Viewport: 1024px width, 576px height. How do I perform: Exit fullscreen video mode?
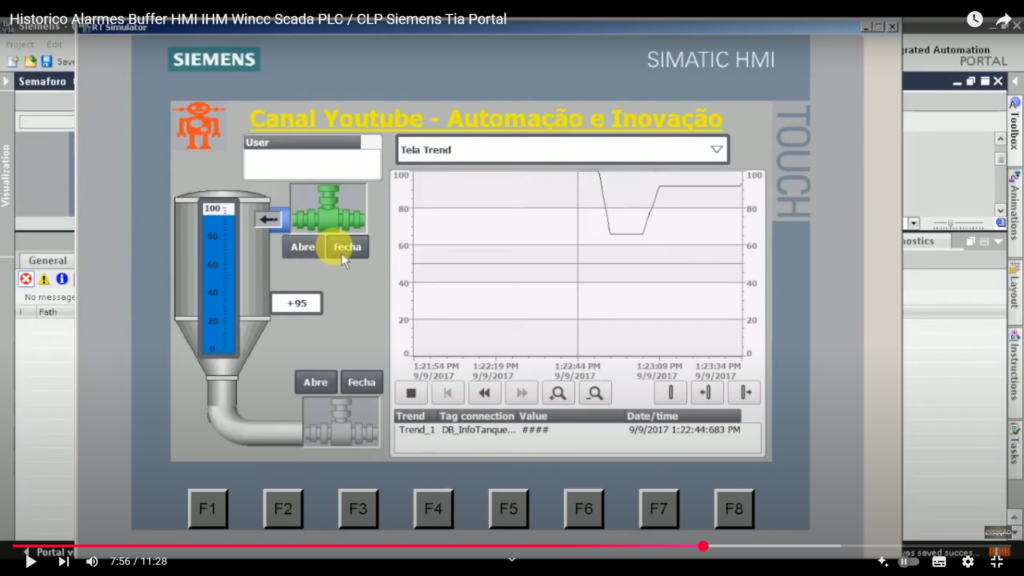pyautogui.click(x=997, y=562)
